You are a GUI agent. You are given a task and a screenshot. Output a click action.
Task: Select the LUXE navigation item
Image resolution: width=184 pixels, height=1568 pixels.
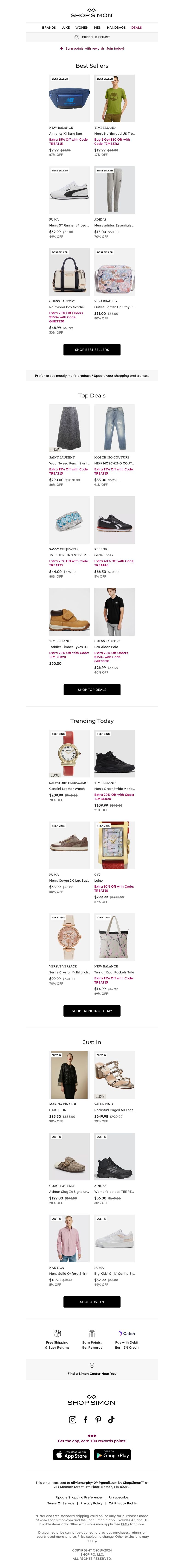(x=65, y=27)
